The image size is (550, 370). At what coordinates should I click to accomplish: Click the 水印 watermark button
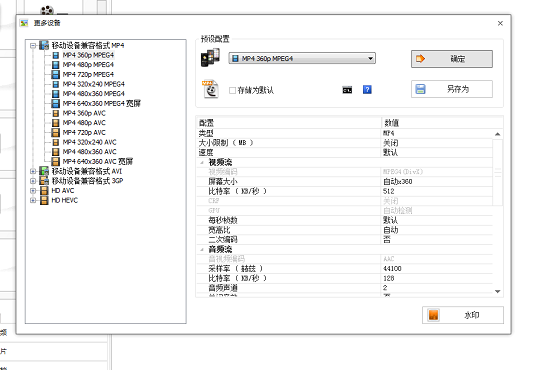(463, 315)
